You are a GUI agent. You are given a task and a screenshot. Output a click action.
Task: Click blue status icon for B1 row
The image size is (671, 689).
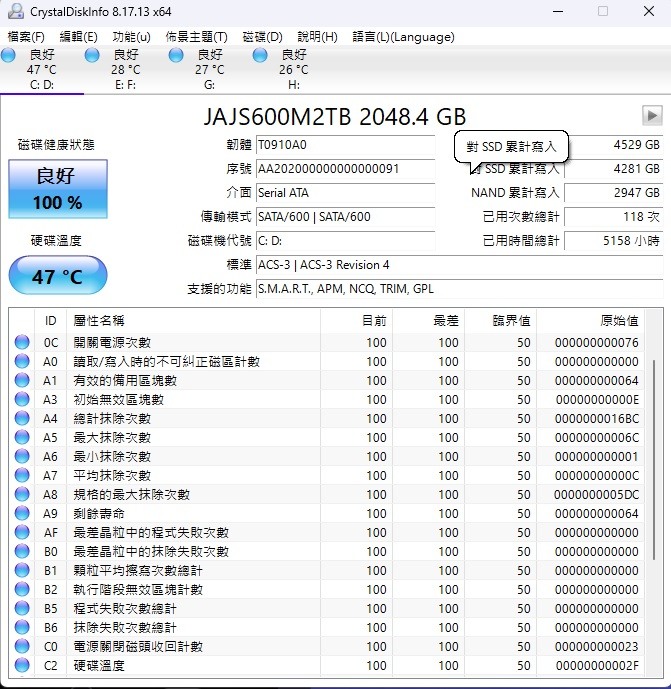click(x=22, y=570)
